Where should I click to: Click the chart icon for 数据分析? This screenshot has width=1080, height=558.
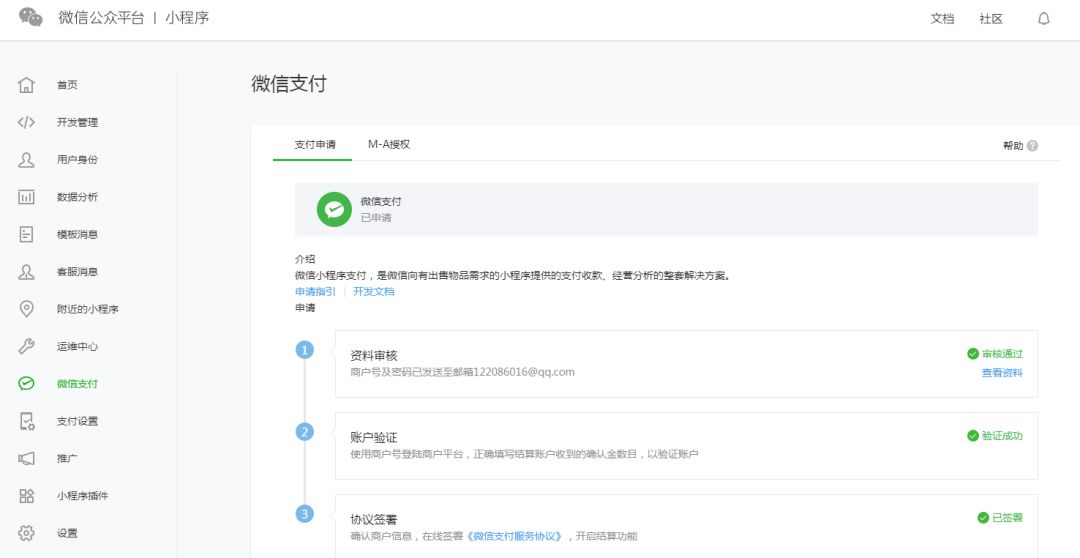point(26,197)
